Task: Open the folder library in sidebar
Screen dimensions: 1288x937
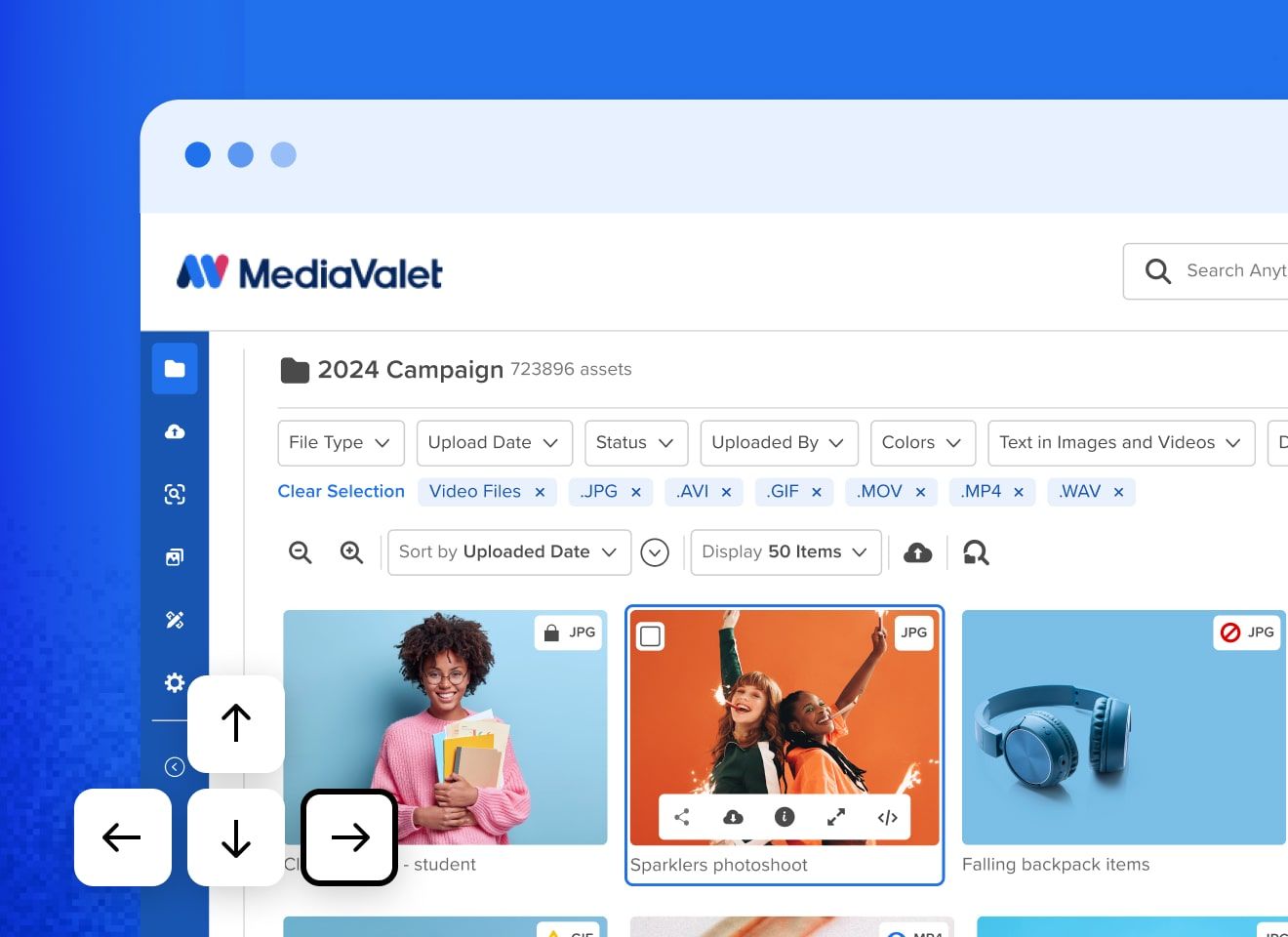Action: point(175,369)
